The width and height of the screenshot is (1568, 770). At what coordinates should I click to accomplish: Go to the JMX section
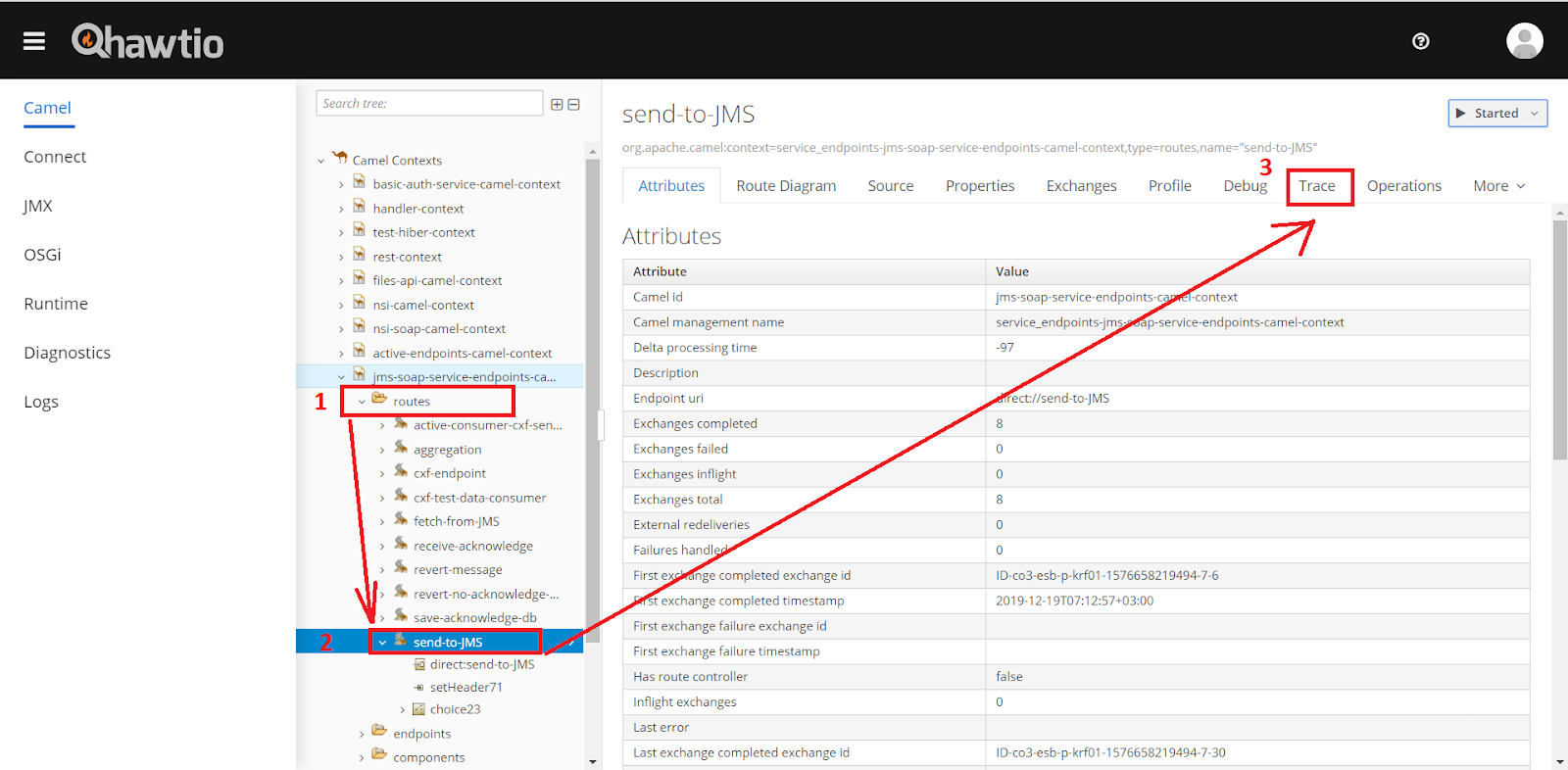tap(38, 206)
